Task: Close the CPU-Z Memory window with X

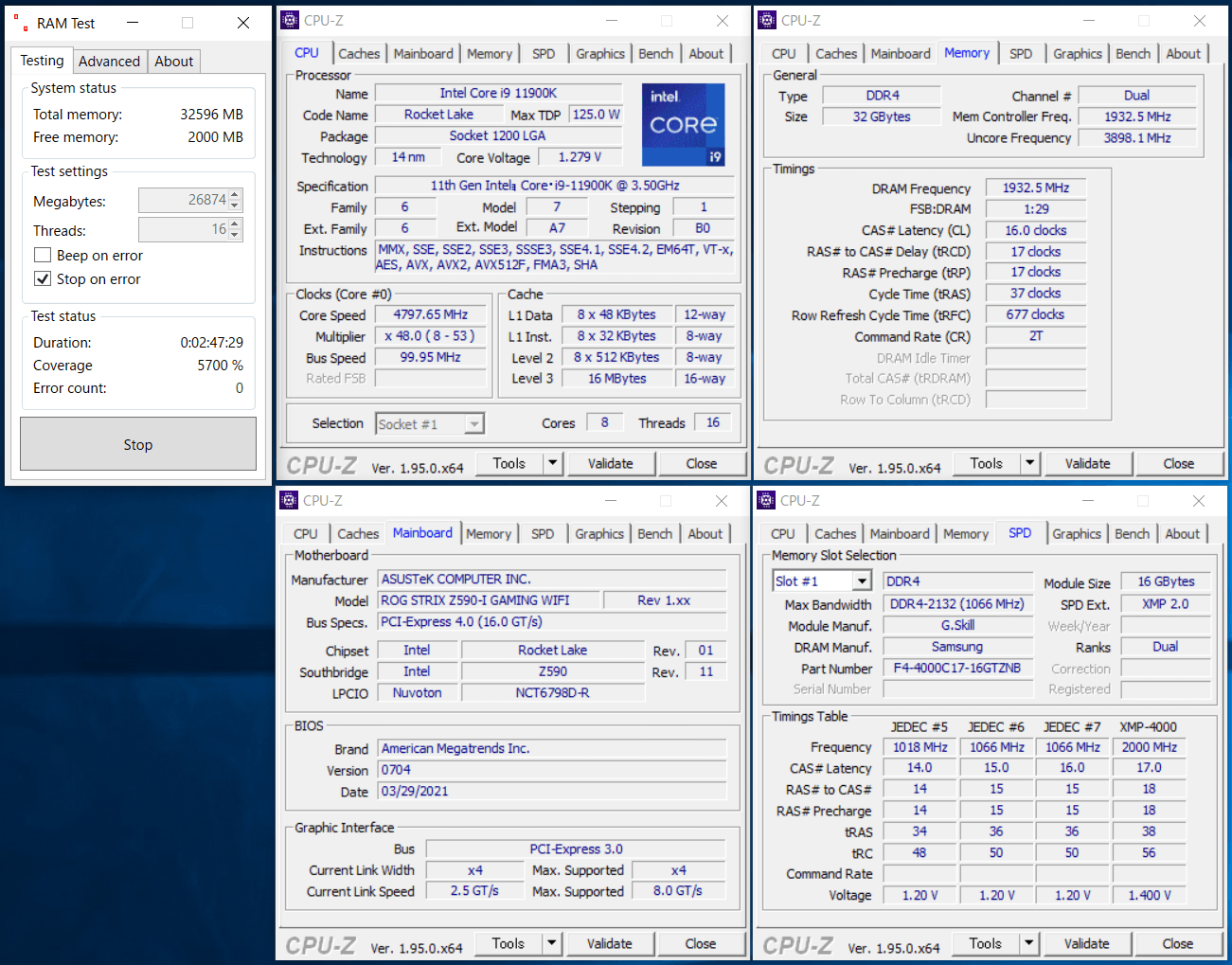Action: pos(1199,21)
